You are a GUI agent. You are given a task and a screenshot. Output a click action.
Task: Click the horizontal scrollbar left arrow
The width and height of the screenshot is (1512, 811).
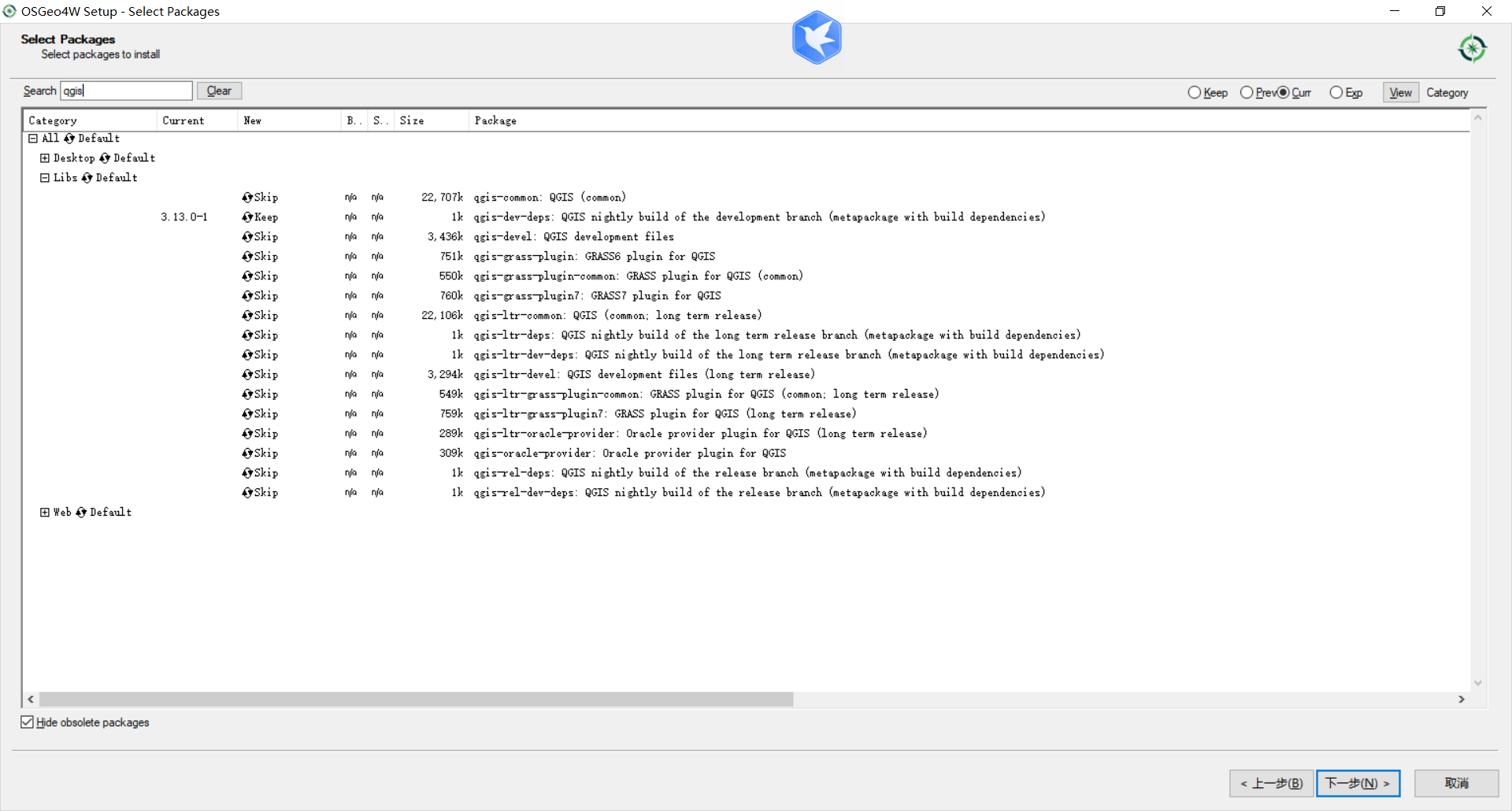click(x=31, y=699)
